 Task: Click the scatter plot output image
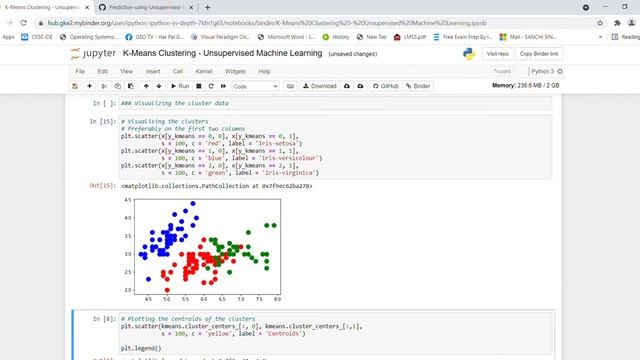point(202,250)
